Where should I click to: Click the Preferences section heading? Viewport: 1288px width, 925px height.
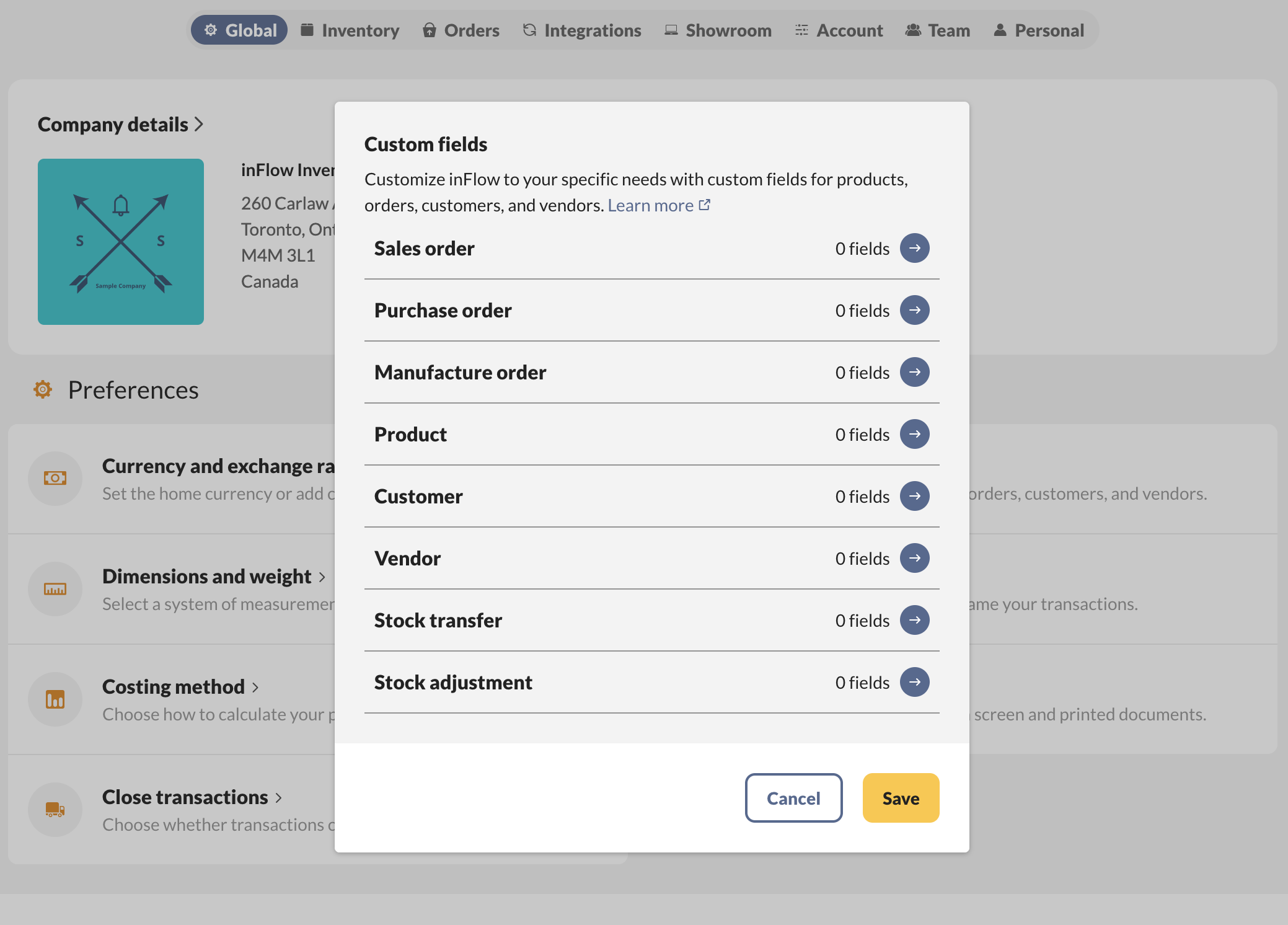pyautogui.click(x=133, y=390)
